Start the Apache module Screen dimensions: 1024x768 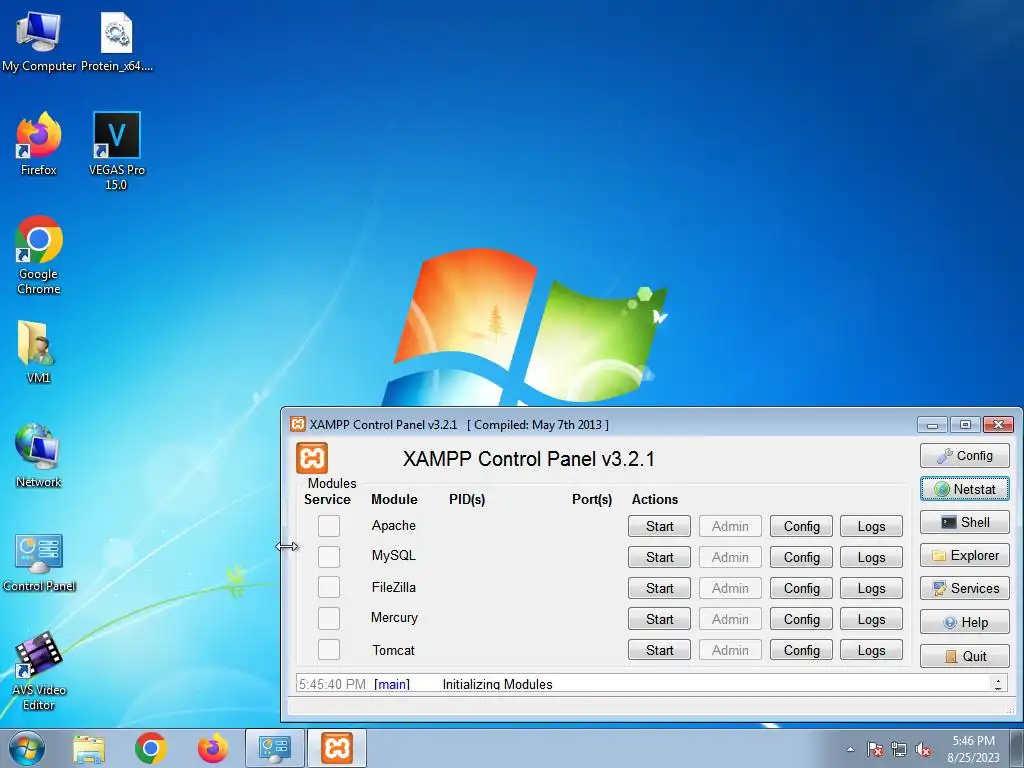[659, 526]
